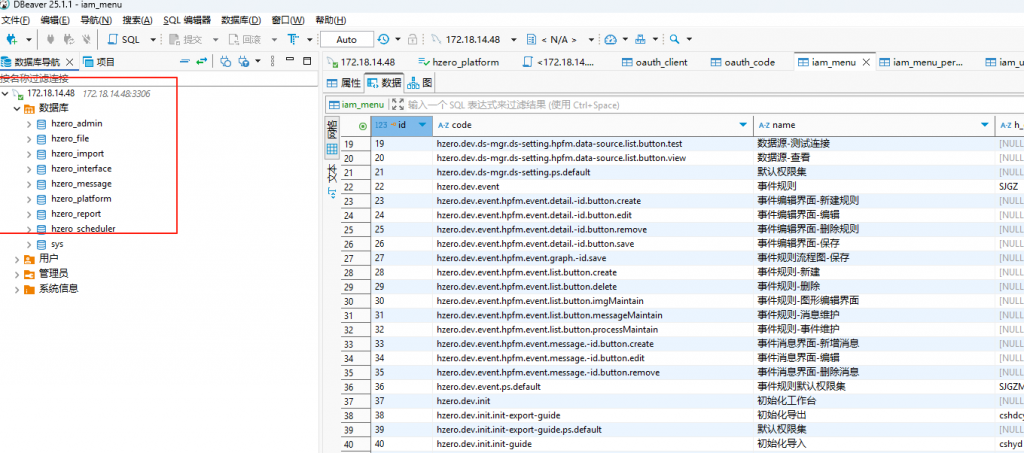Open the 数据库(D) menu
This screenshot has width=1024, height=453.
click(x=240, y=20)
